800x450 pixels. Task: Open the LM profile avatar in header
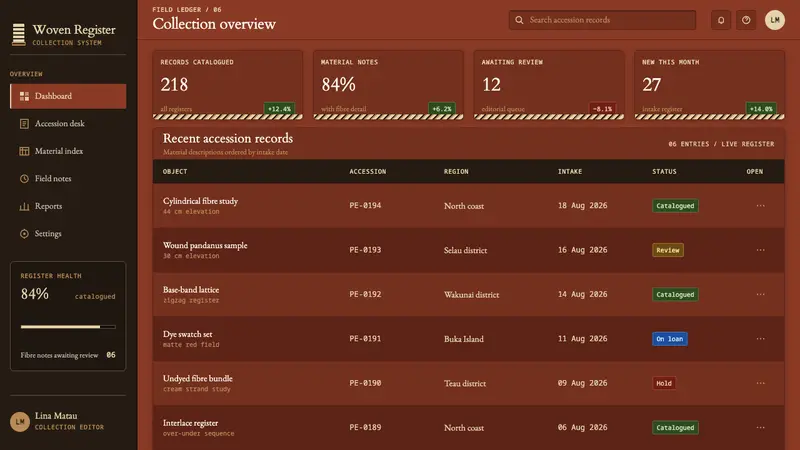(774, 20)
